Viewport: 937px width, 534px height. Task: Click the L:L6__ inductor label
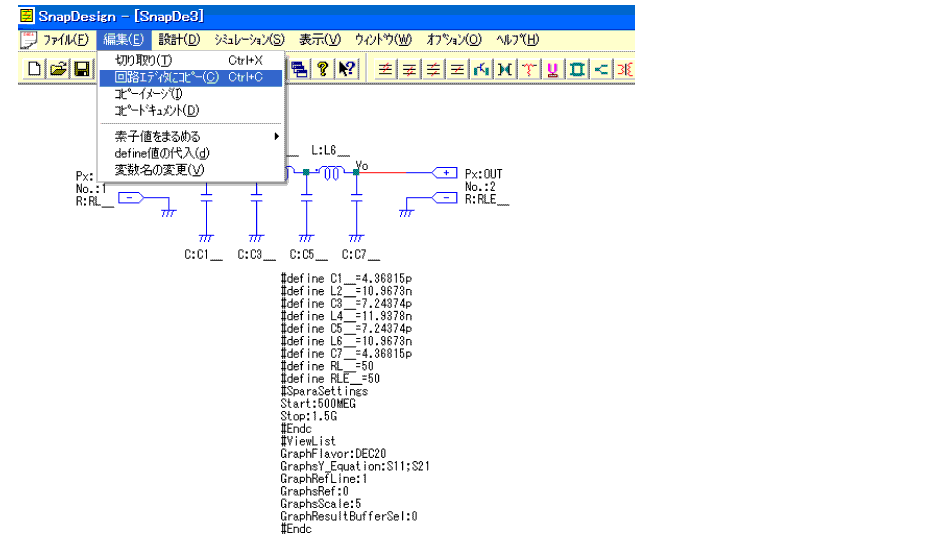pyautogui.click(x=330, y=151)
